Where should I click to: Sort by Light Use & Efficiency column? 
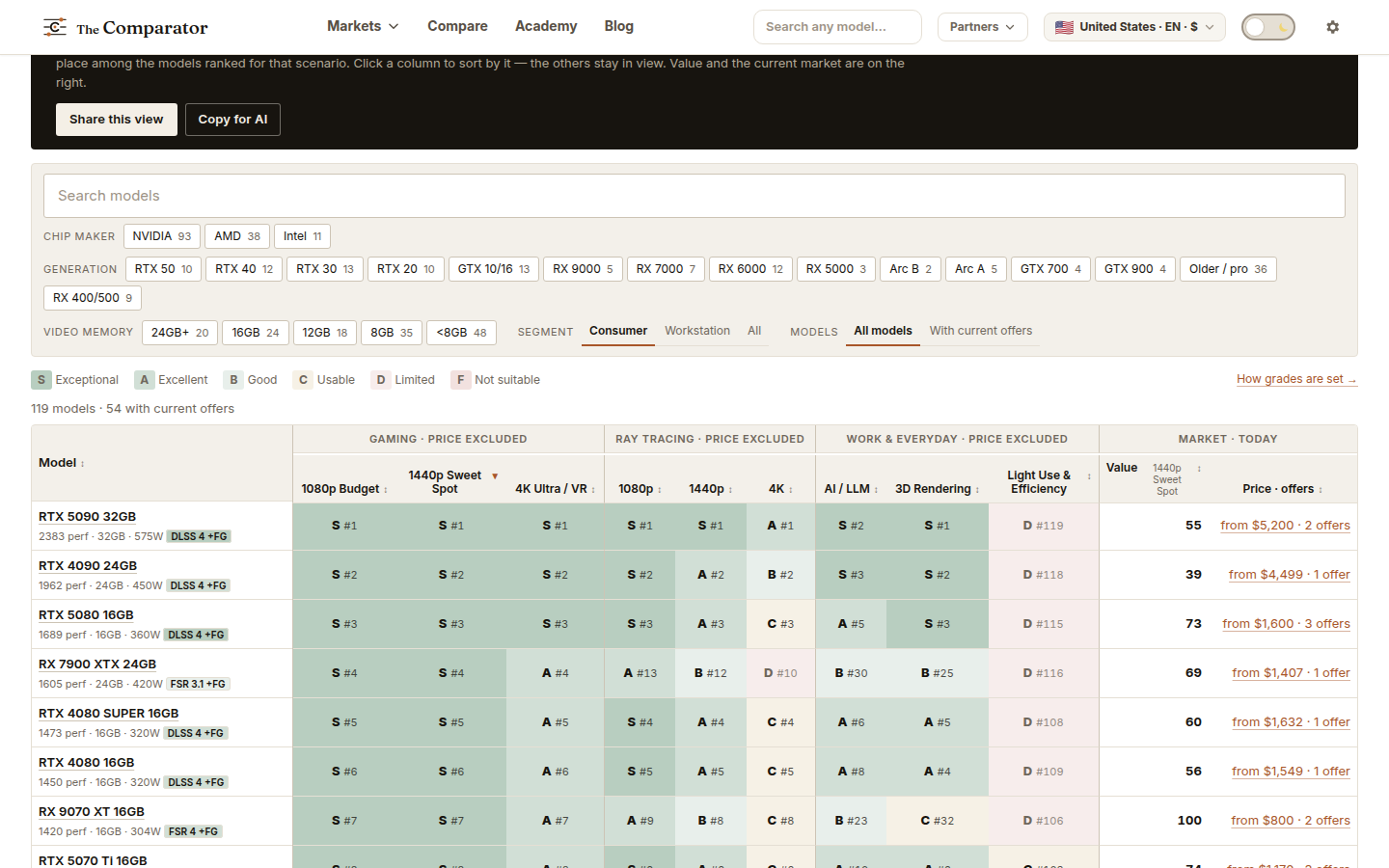(1048, 482)
